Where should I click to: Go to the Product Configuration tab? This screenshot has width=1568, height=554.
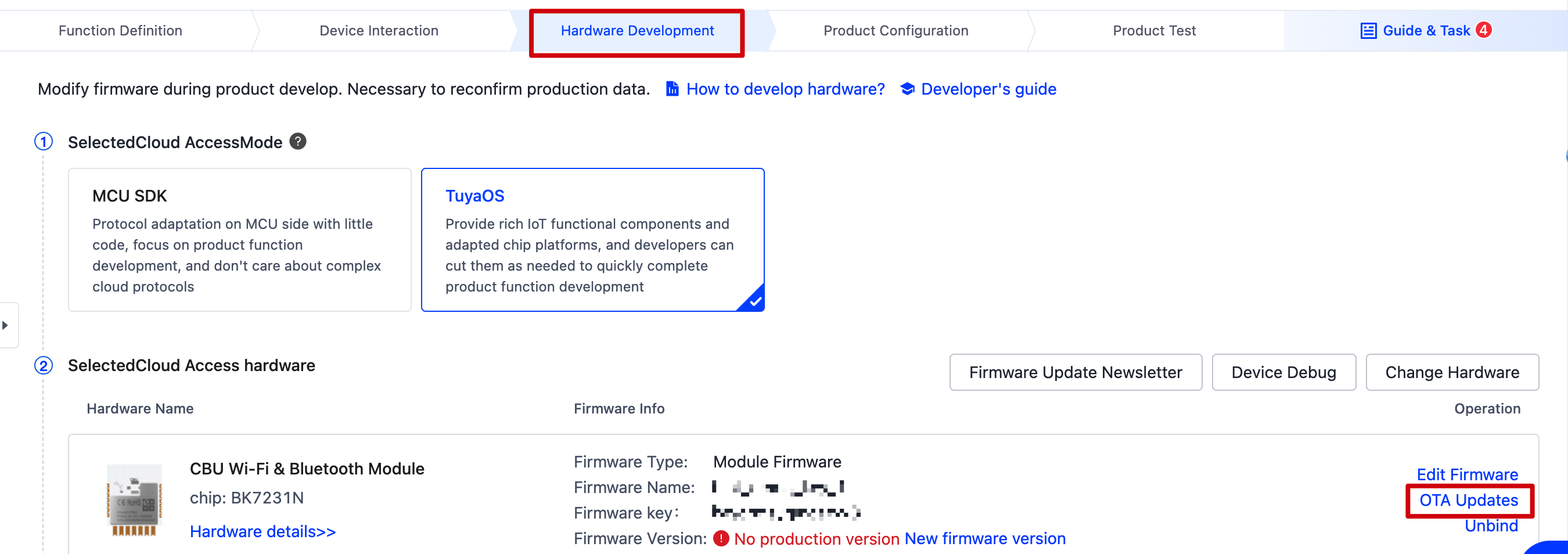point(896,30)
